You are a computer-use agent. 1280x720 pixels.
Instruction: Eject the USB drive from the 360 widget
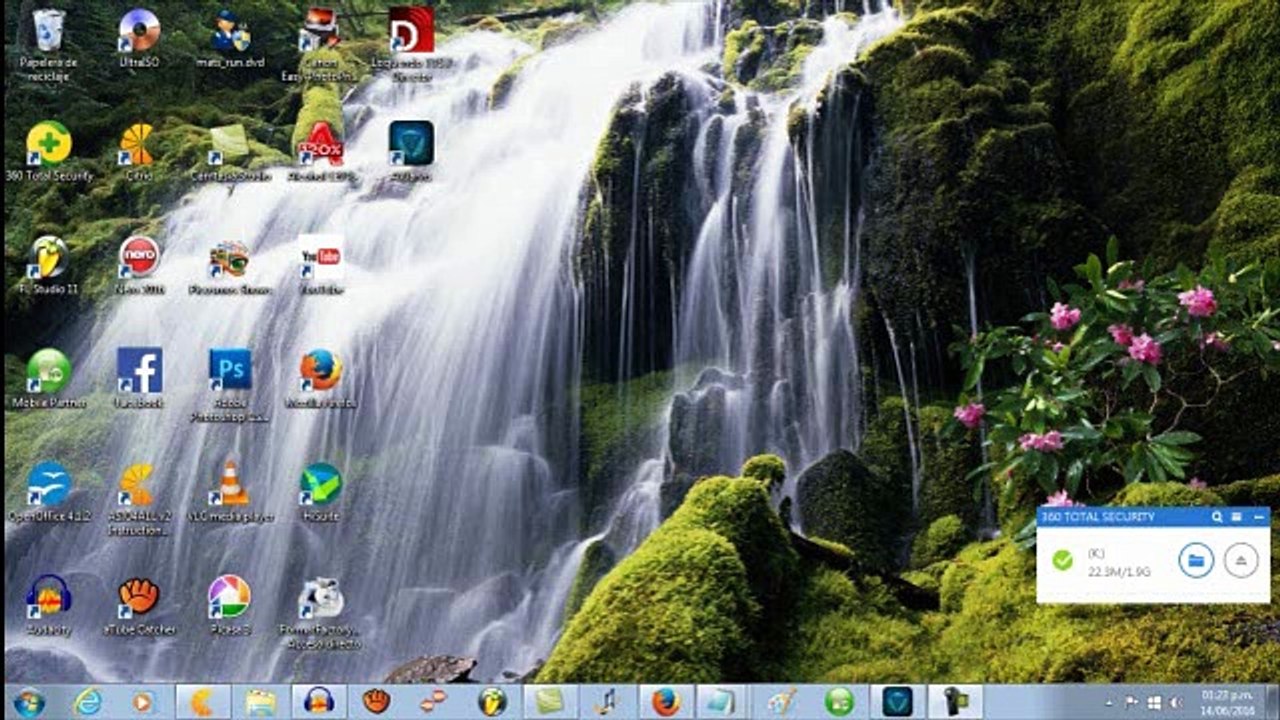point(1241,561)
